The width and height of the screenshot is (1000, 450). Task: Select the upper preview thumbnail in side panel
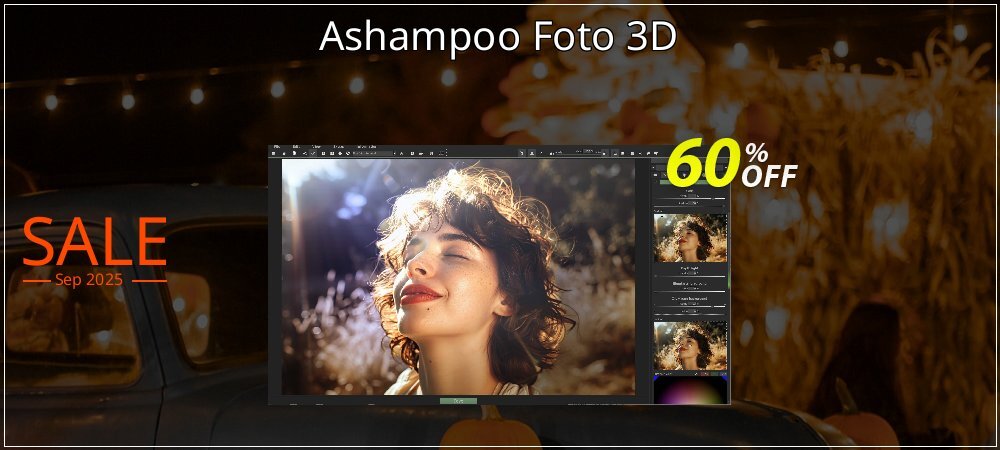(x=690, y=238)
